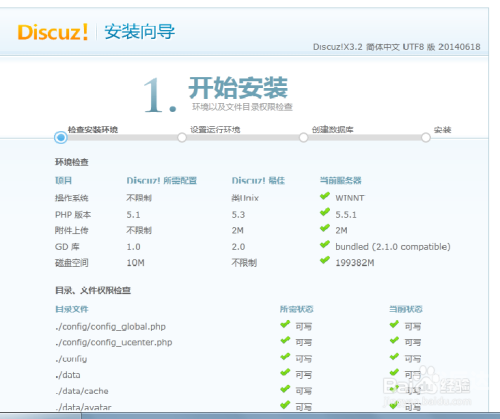
Task: Click the 当前状态 checkmark for ./data
Action: click(x=394, y=372)
